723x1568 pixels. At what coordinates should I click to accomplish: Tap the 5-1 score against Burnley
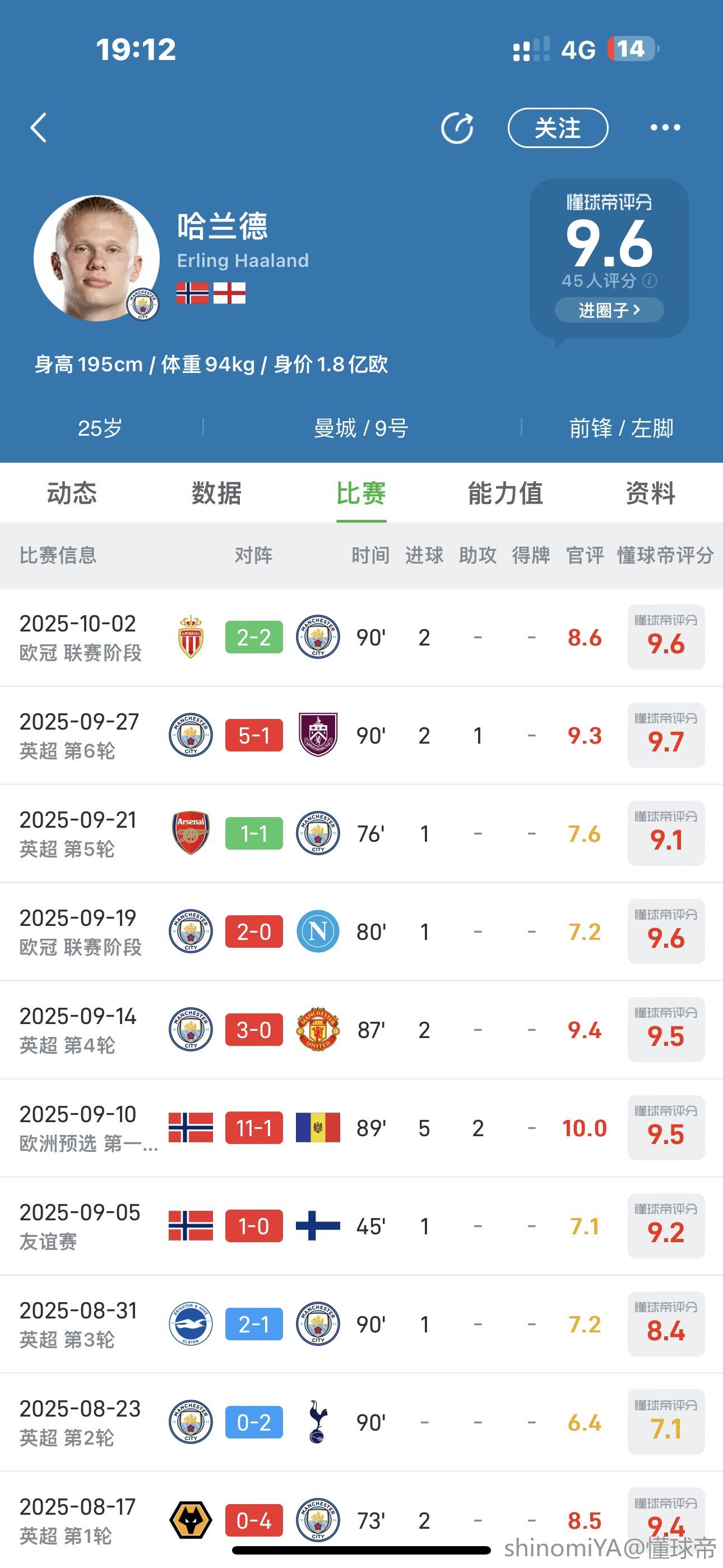click(x=254, y=735)
